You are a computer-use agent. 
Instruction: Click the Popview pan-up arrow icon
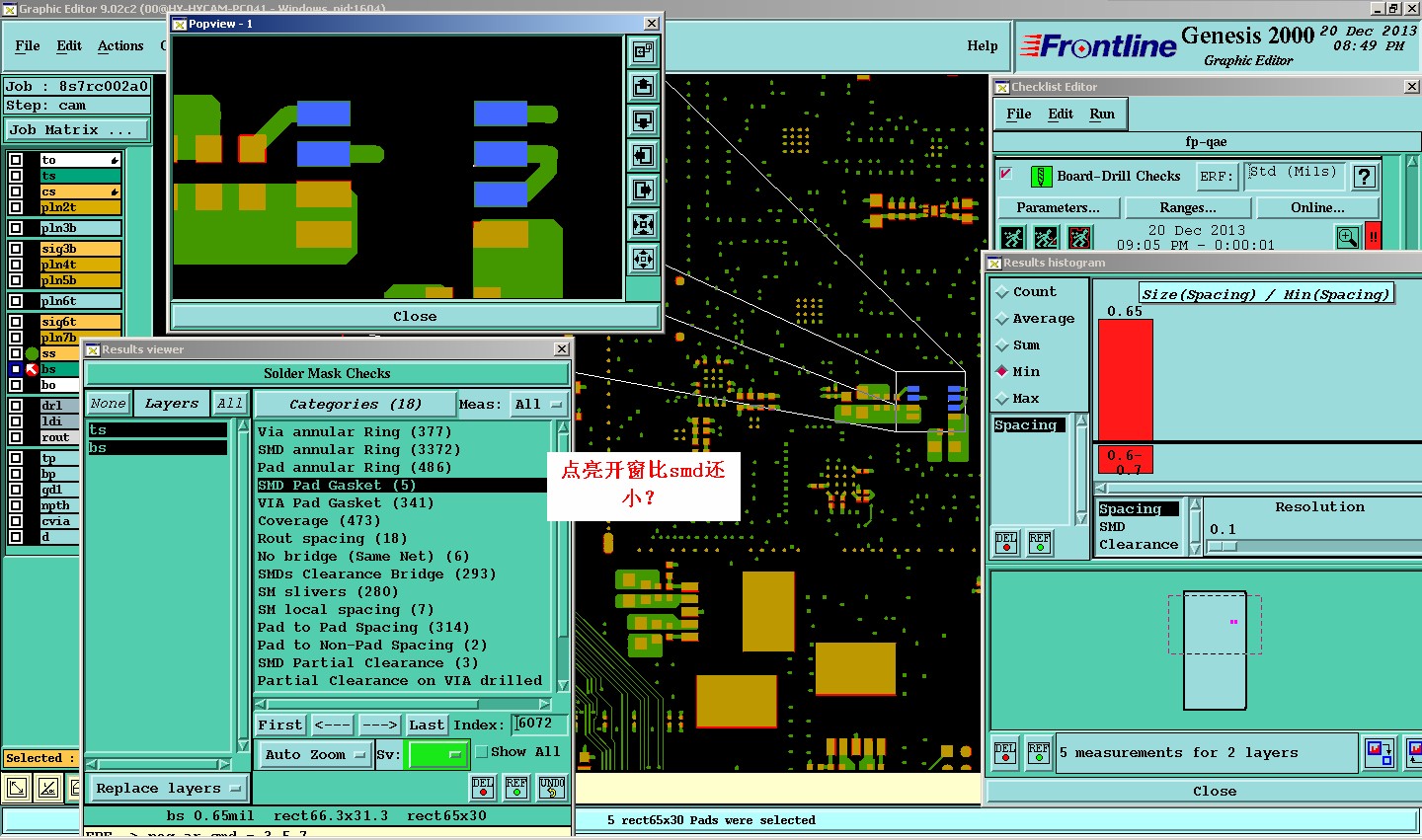pyautogui.click(x=643, y=86)
